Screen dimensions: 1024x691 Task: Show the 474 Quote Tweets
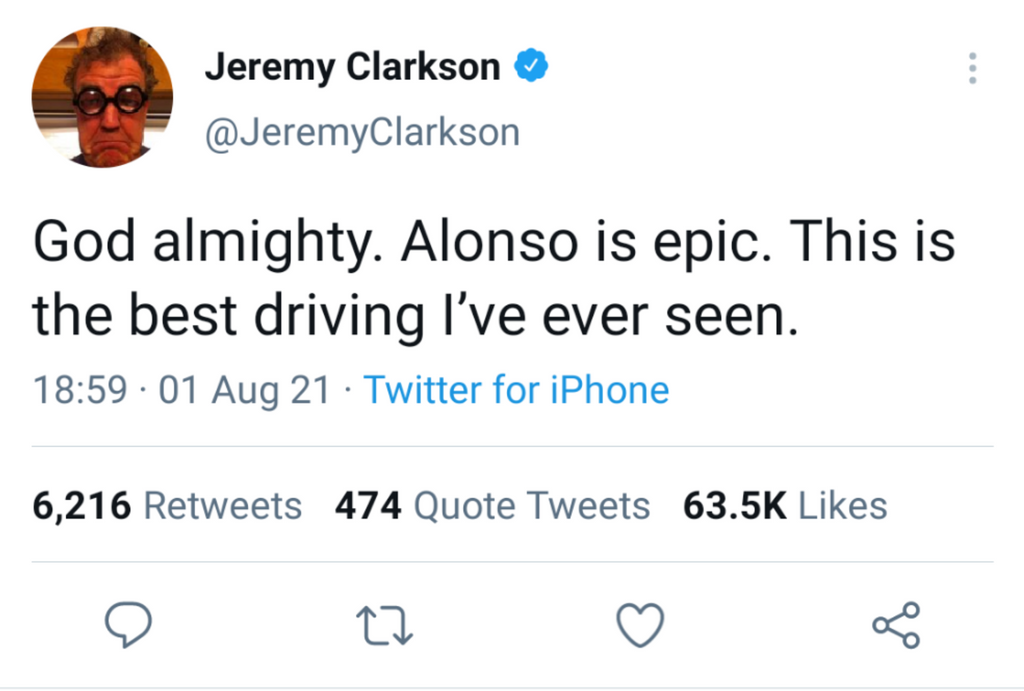tap(492, 506)
